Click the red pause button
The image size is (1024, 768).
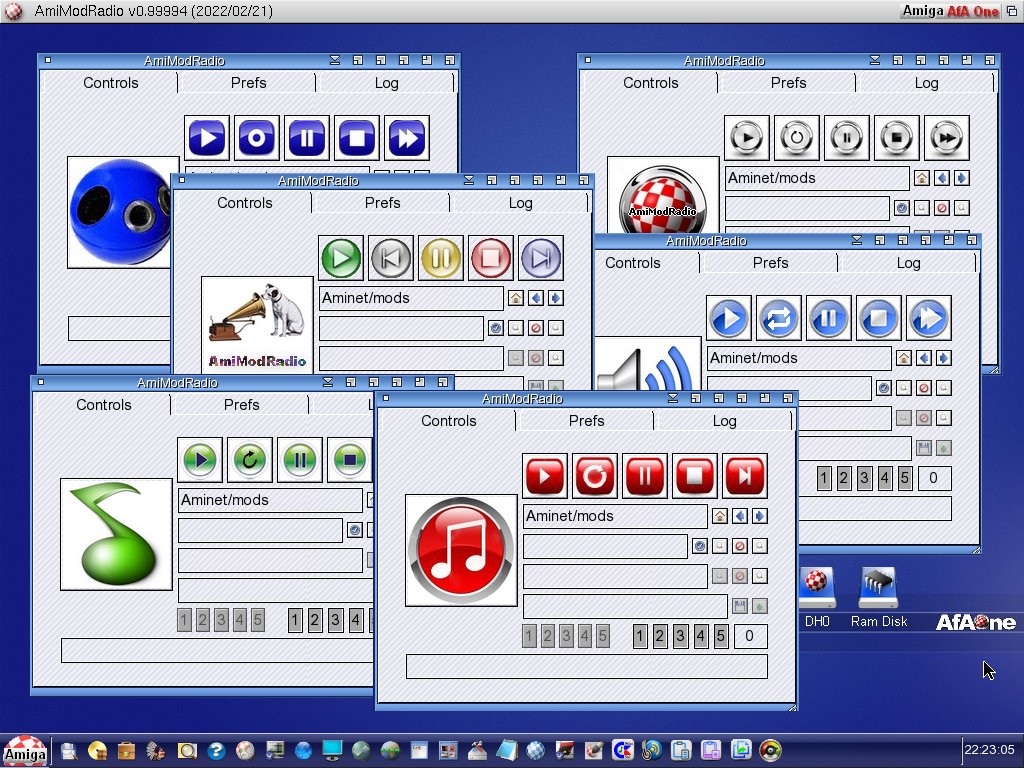645,476
